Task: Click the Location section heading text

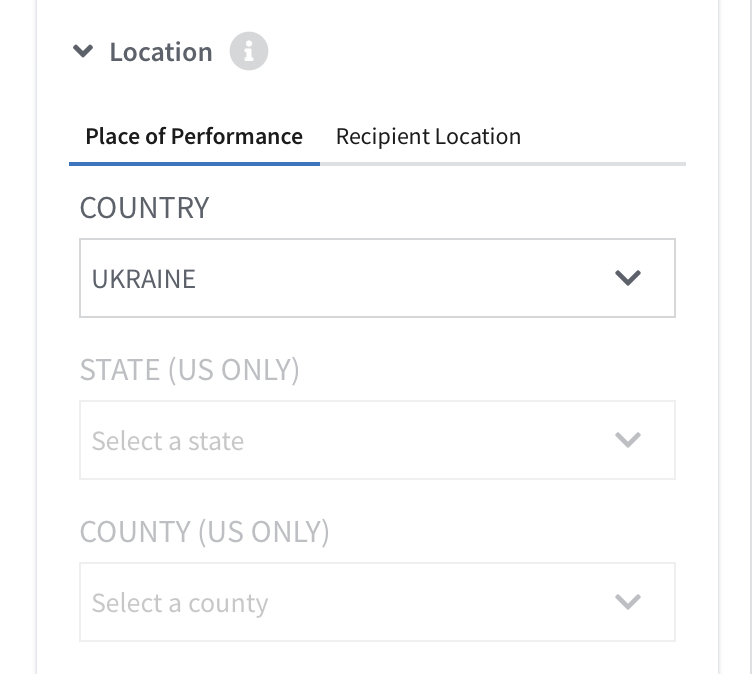Action: pos(161,52)
